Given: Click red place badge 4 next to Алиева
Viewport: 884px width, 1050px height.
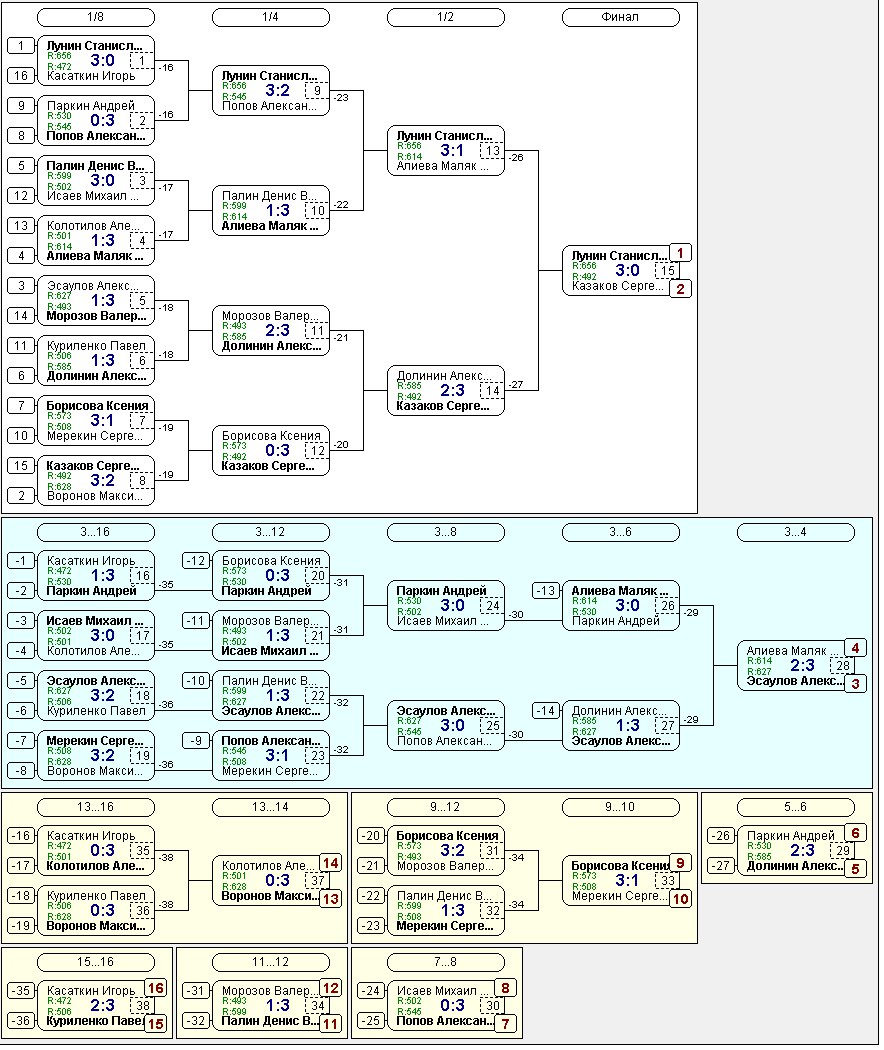Looking at the screenshot, I should pos(855,648).
